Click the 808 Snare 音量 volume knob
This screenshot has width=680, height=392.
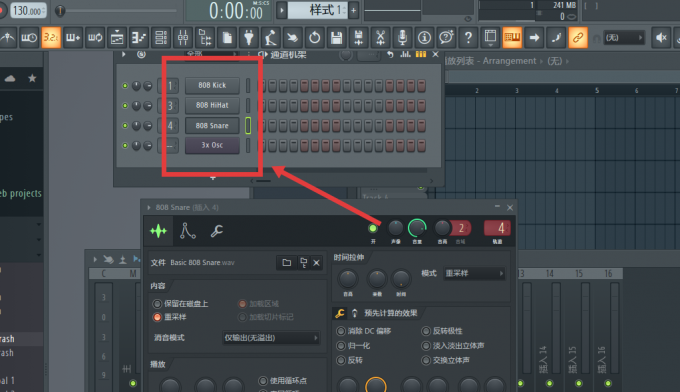point(417,228)
